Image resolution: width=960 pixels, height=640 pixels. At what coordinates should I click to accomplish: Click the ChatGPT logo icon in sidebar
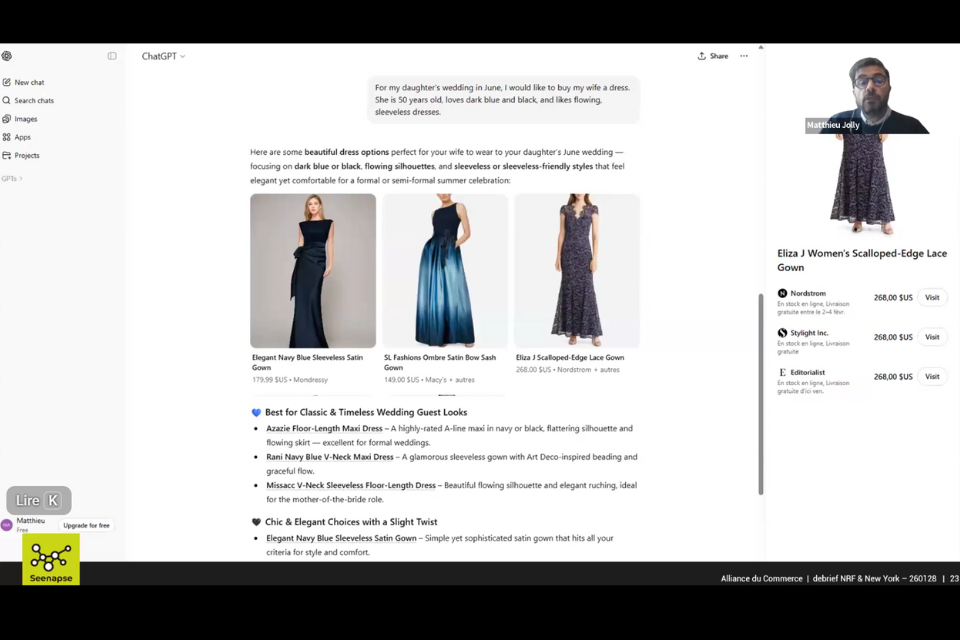7,56
